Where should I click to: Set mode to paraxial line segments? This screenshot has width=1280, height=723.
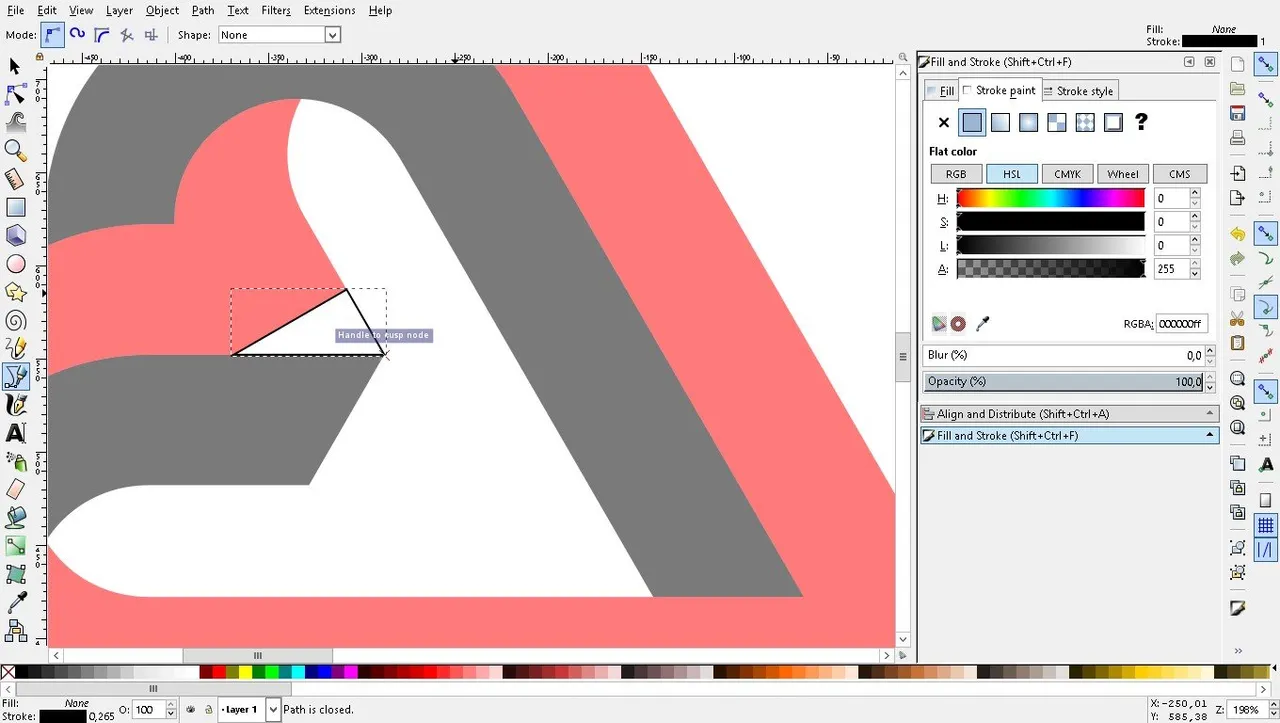[x=151, y=35]
